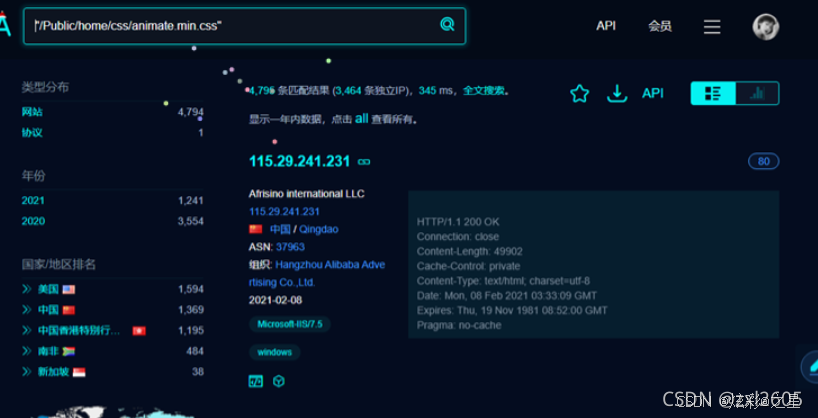Click the China flag icon in result
818x418 pixels.
[256, 229]
